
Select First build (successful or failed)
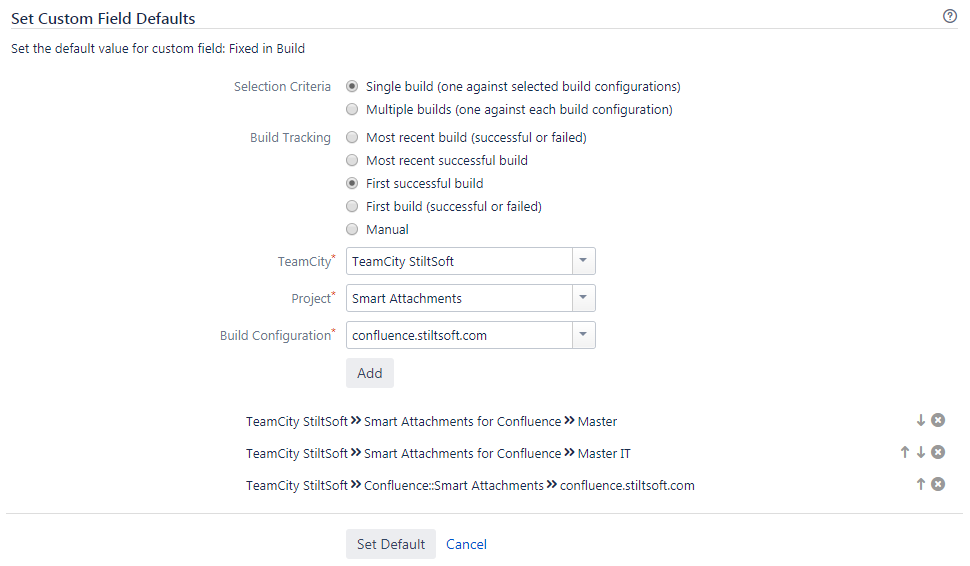pos(352,207)
